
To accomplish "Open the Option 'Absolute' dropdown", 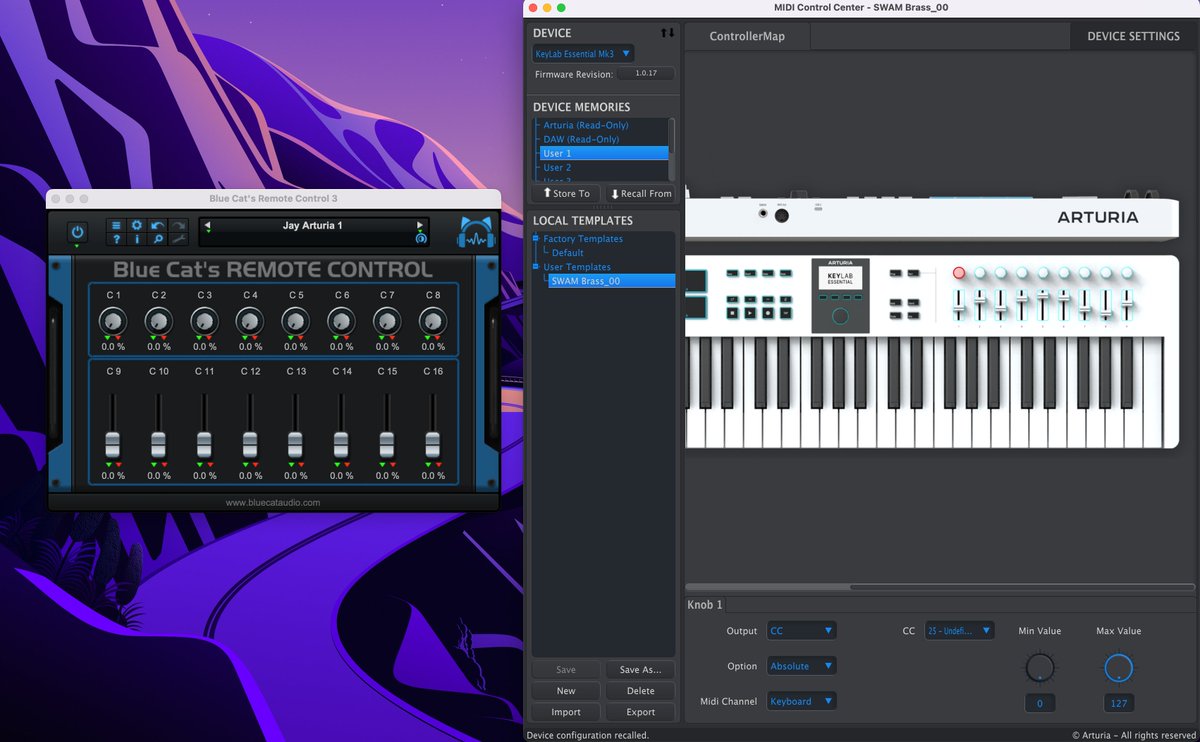I will (801, 666).
